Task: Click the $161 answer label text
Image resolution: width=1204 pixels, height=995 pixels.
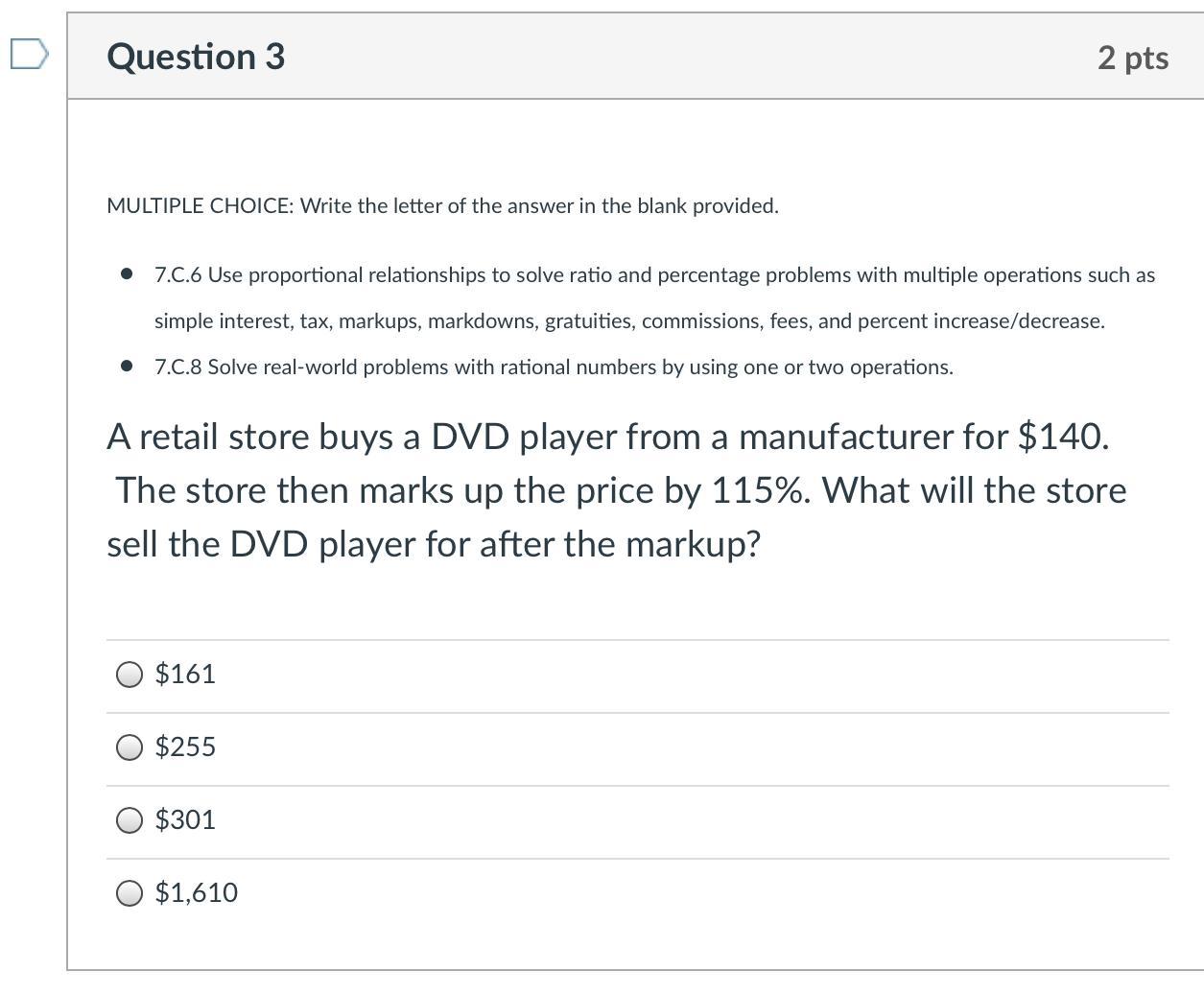Action: (185, 675)
